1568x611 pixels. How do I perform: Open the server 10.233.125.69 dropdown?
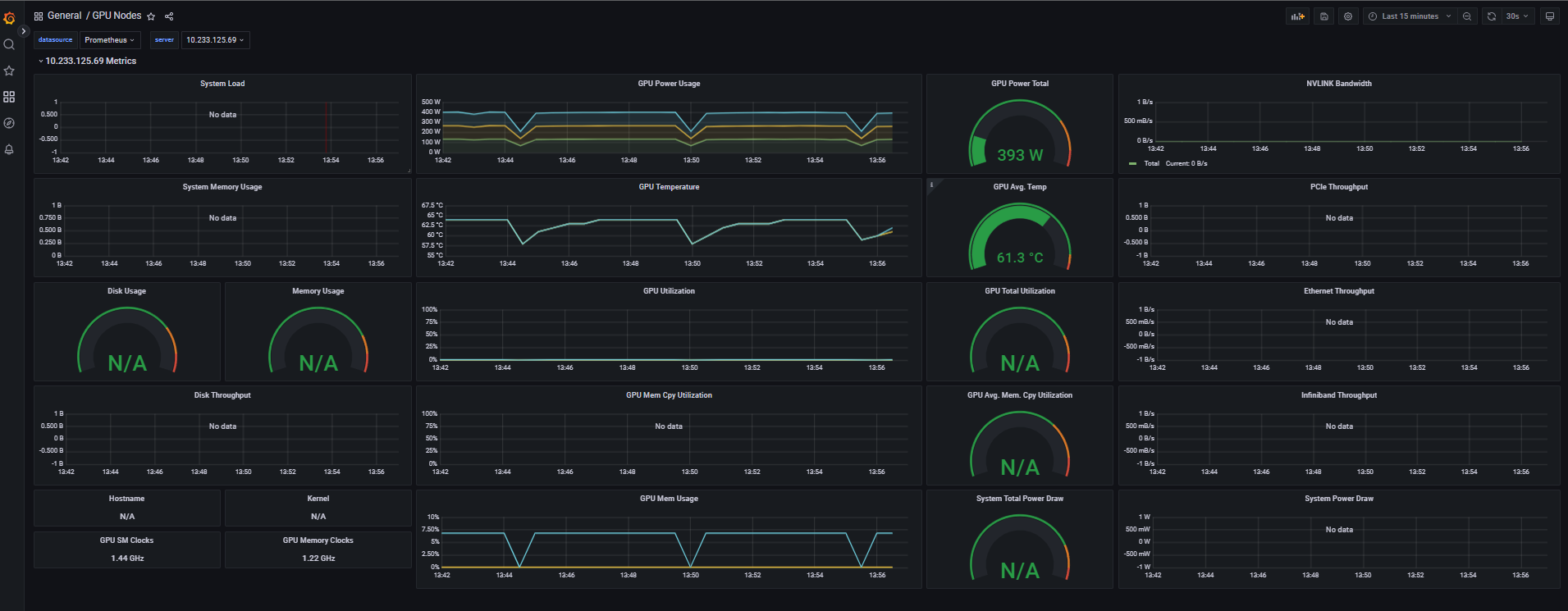(215, 40)
